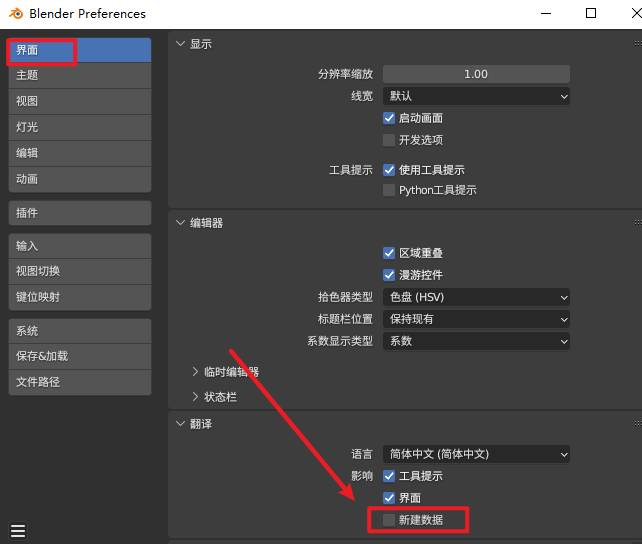Expand the 临时编辑器 subsection

196,372
